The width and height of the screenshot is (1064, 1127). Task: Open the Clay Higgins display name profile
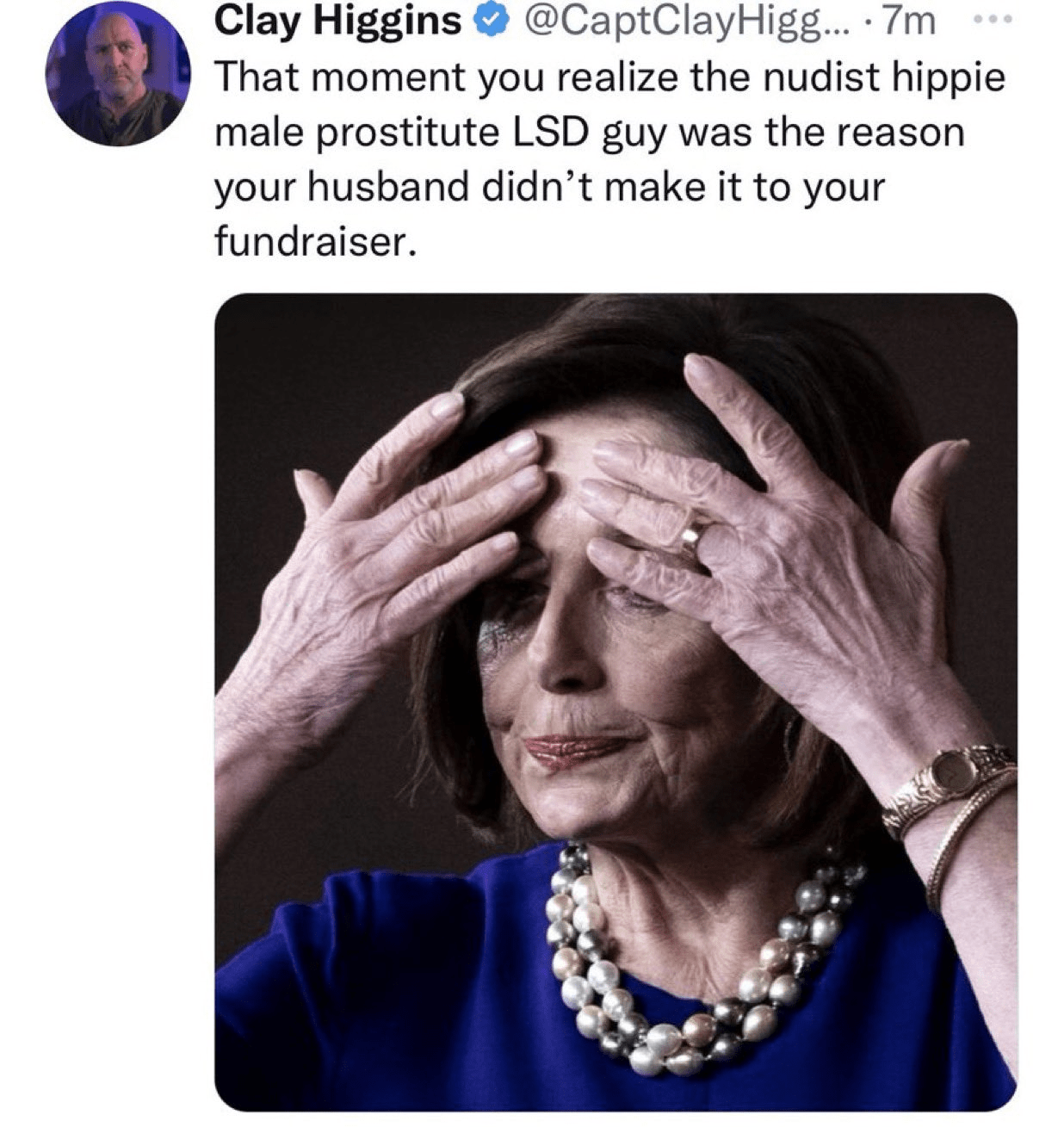click(x=337, y=22)
